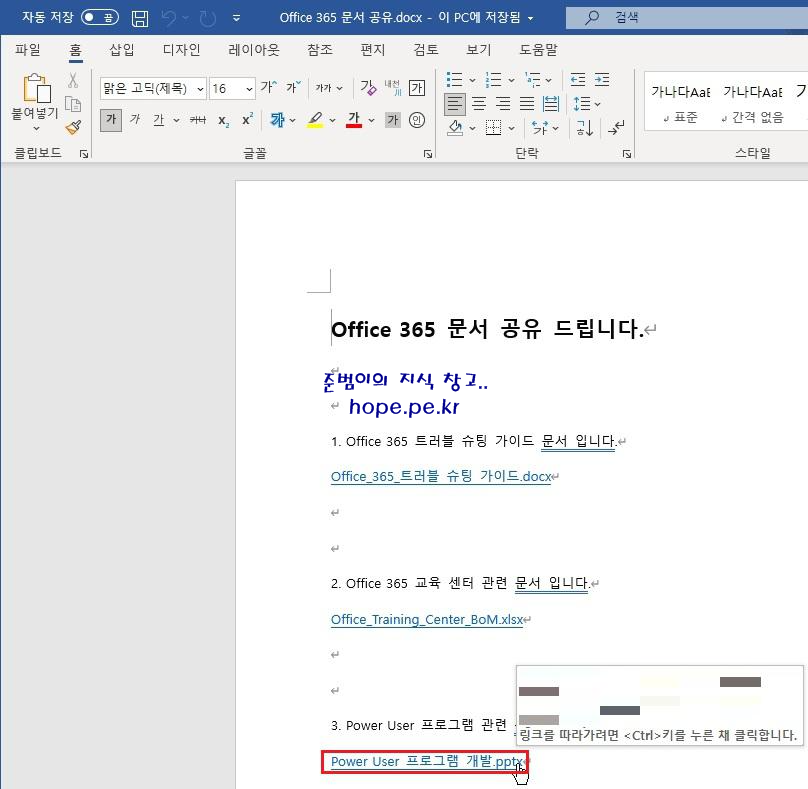Screen dimensions: 808x789
Task: Open the 디자인 ribbon tab
Action: pyautogui.click(x=181, y=49)
